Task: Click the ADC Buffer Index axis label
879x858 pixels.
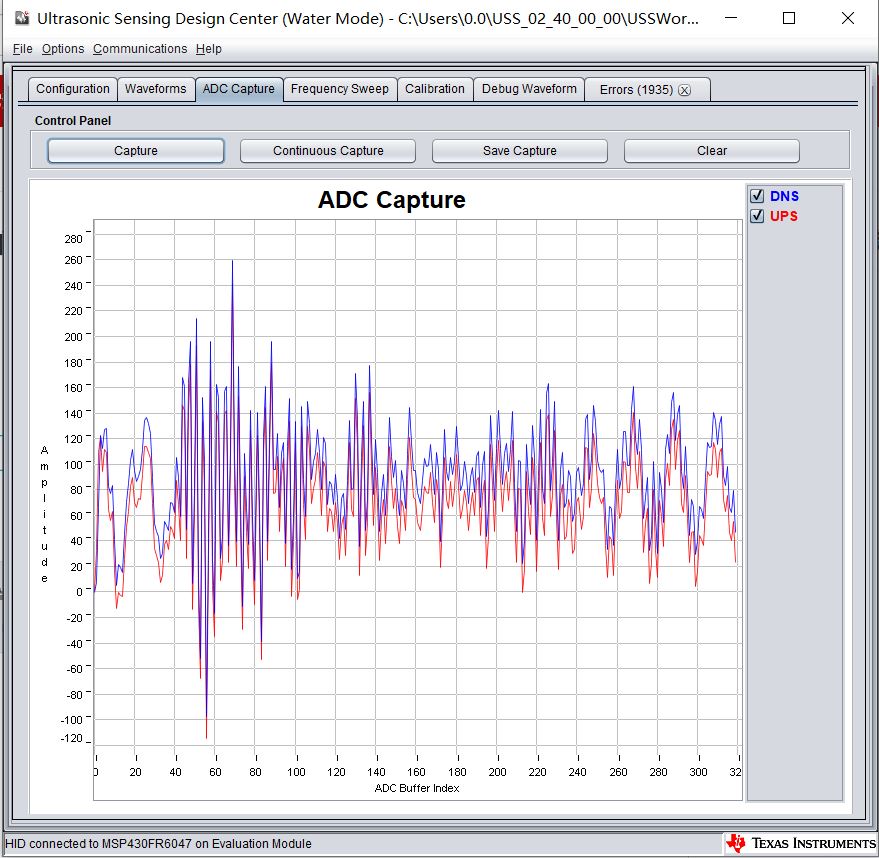Action: 417,788
